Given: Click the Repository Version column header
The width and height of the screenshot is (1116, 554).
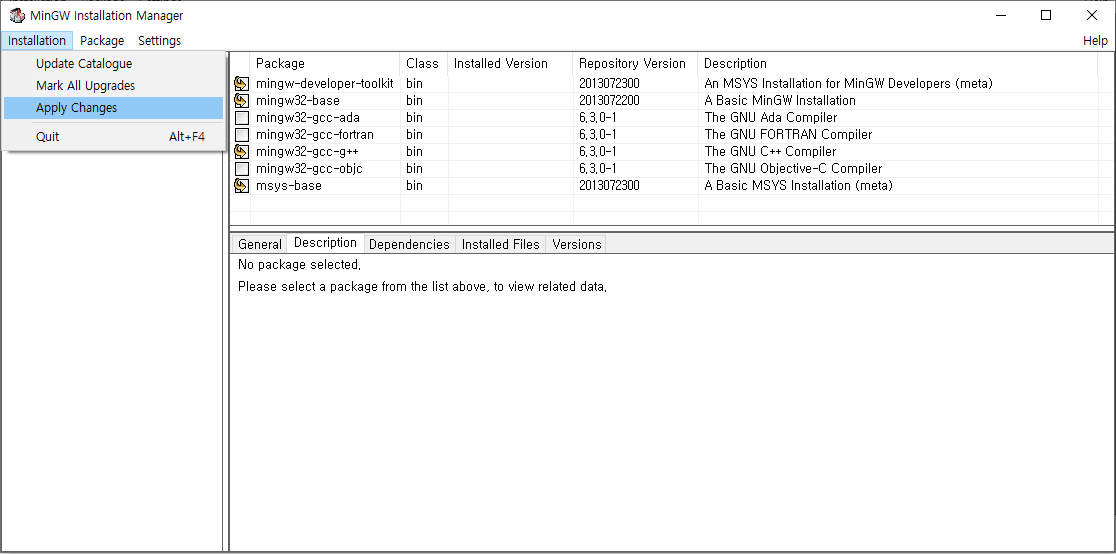Looking at the screenshot, I should 636,63.
